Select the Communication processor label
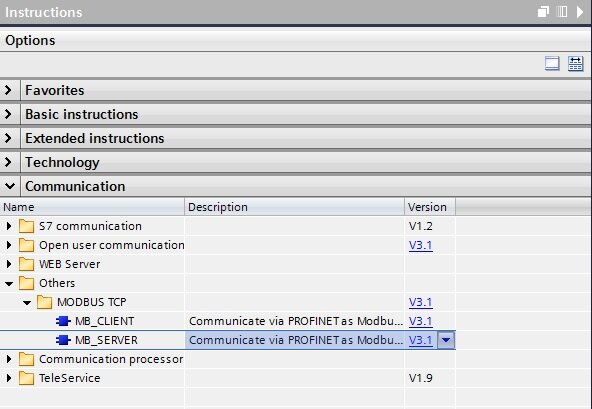The height and width of the screenshot is (409, 592). [x=111, y=359]
